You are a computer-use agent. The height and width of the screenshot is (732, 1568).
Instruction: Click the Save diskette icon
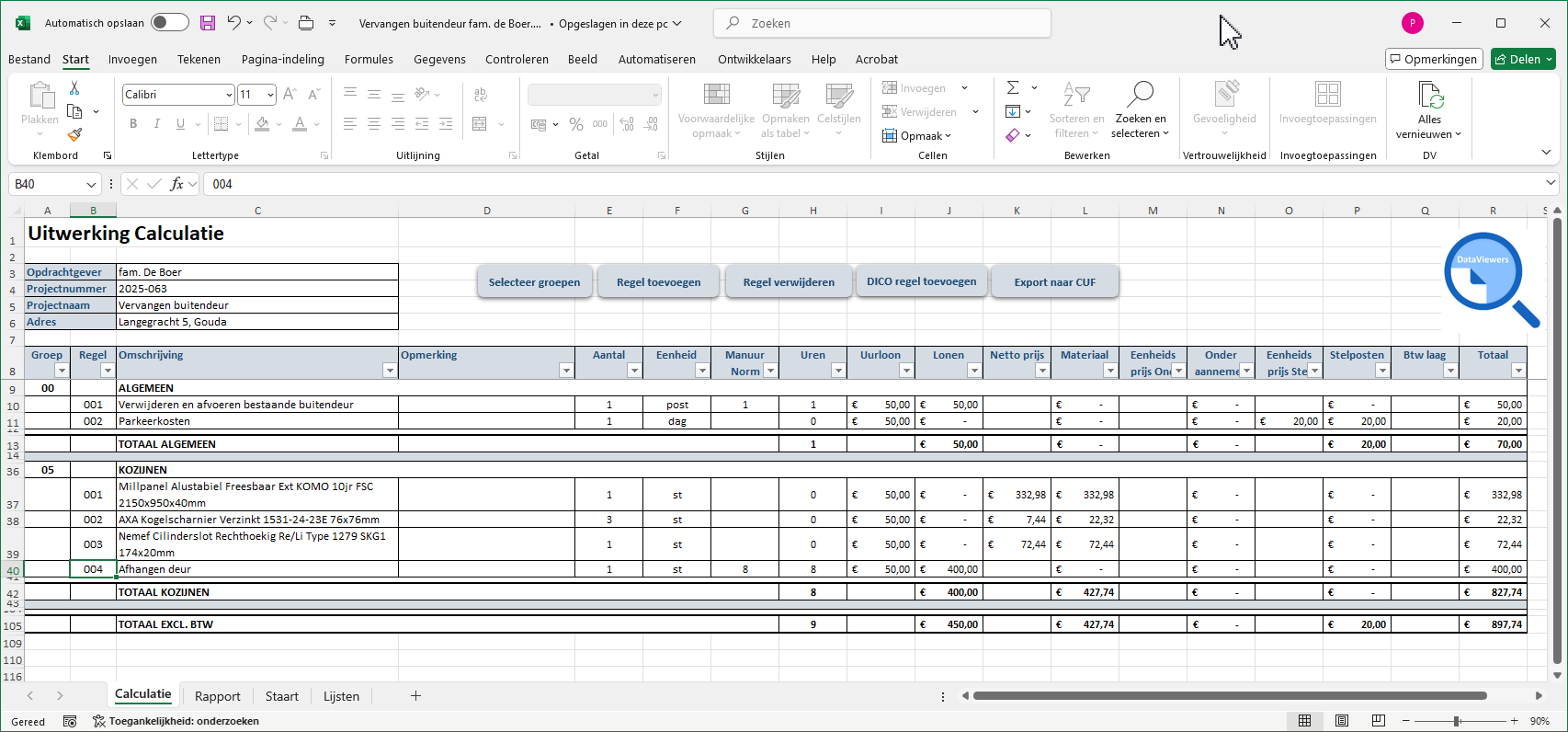pos(208,23)
